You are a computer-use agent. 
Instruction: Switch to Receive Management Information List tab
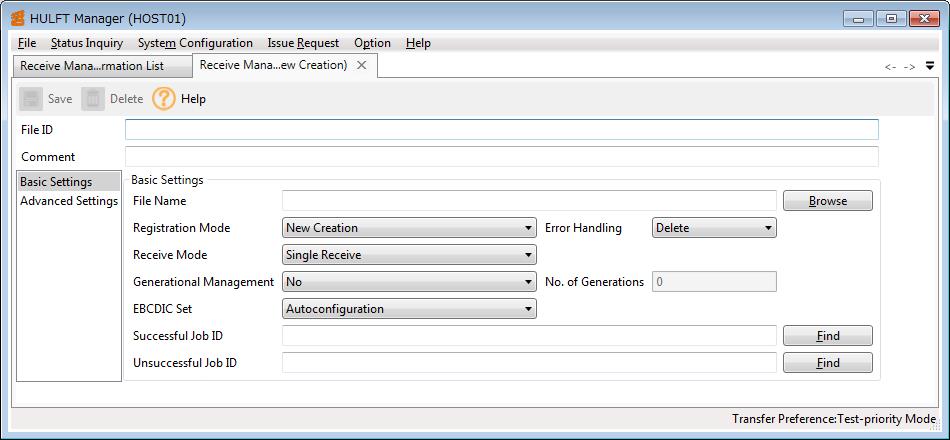tap(102, 66)
